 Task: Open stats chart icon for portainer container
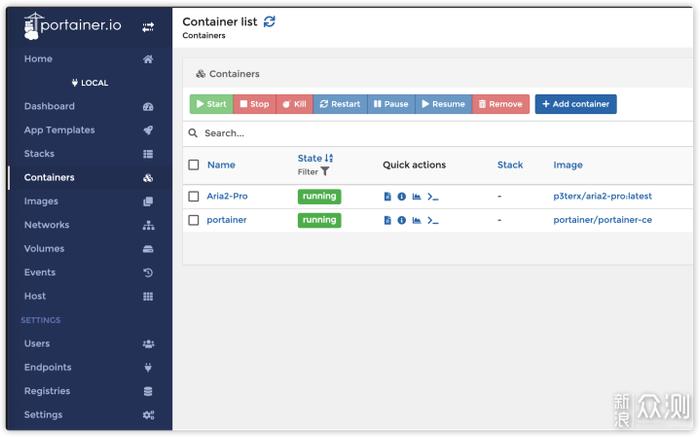pos(417,220)
